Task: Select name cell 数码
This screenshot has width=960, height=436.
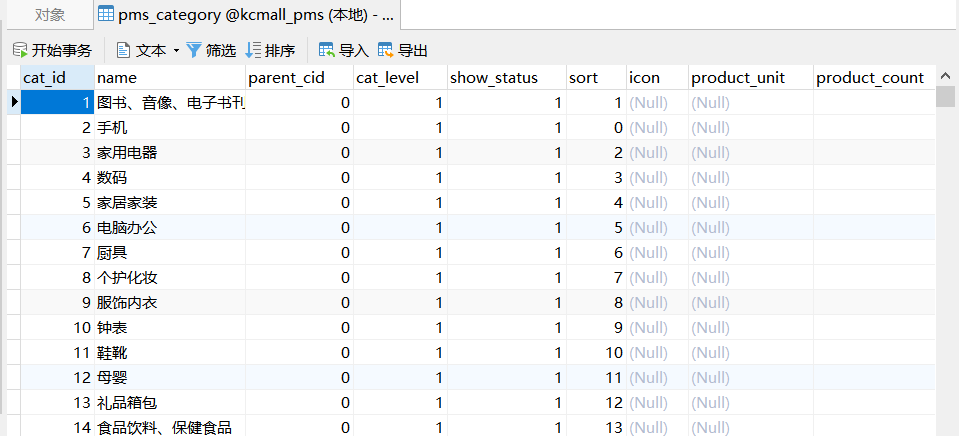Action: tap(170, 178)
